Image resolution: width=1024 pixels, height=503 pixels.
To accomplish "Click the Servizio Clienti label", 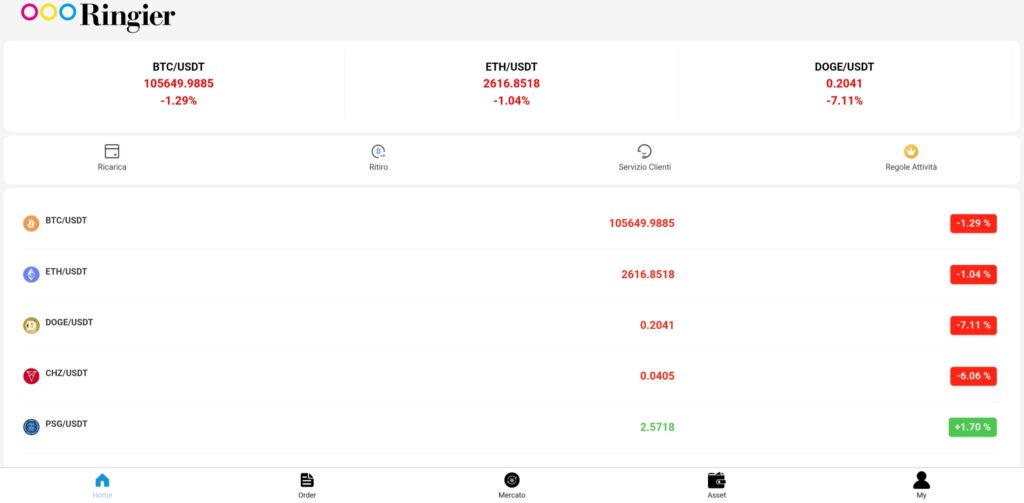I will pyautogui.click(x=645, y=167).
